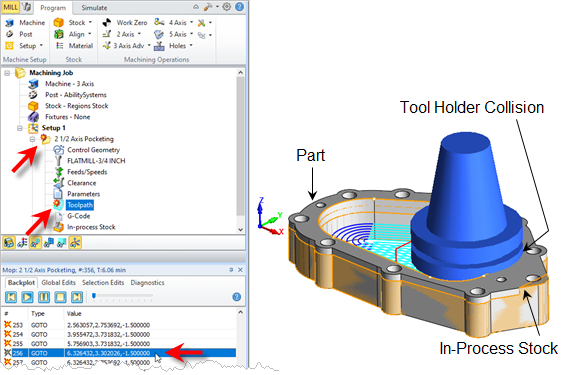Toggle the fourth visibility icon below the tree
This screenshot has width=570, height=375.
pyautogui.click(x=48, y=242)
